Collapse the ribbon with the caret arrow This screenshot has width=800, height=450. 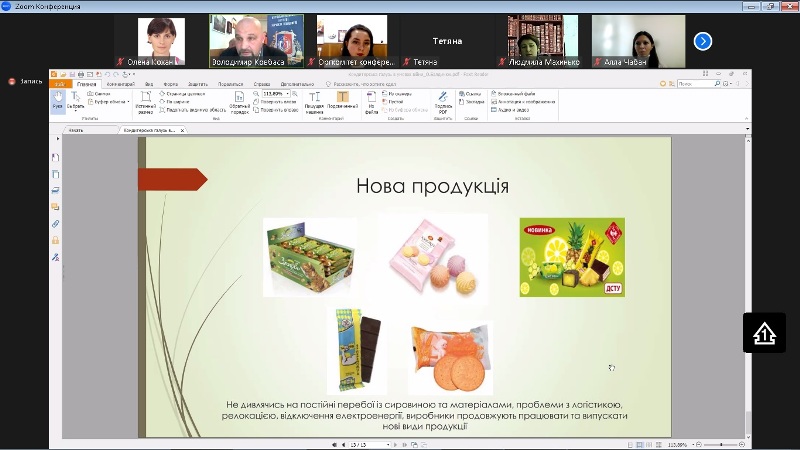coord(747,118)
